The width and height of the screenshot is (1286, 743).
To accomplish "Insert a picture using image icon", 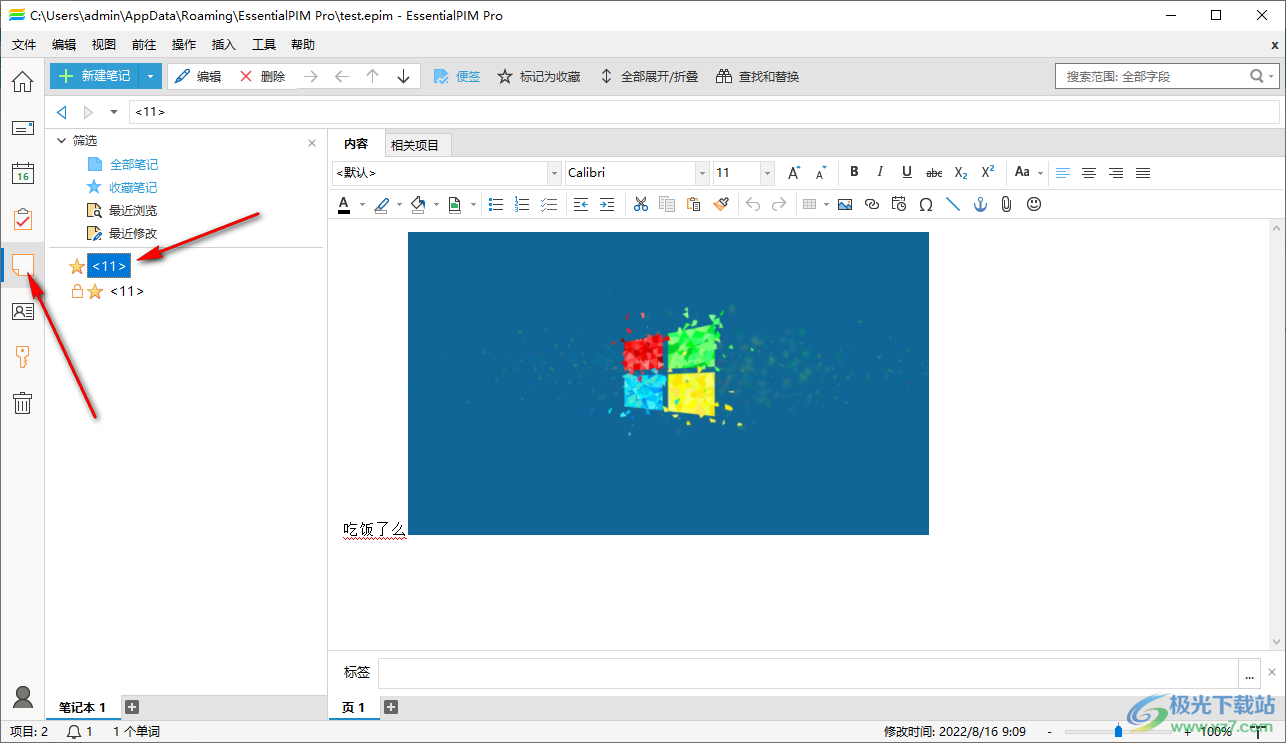I will pyautogui.click(x=845, y=204).
